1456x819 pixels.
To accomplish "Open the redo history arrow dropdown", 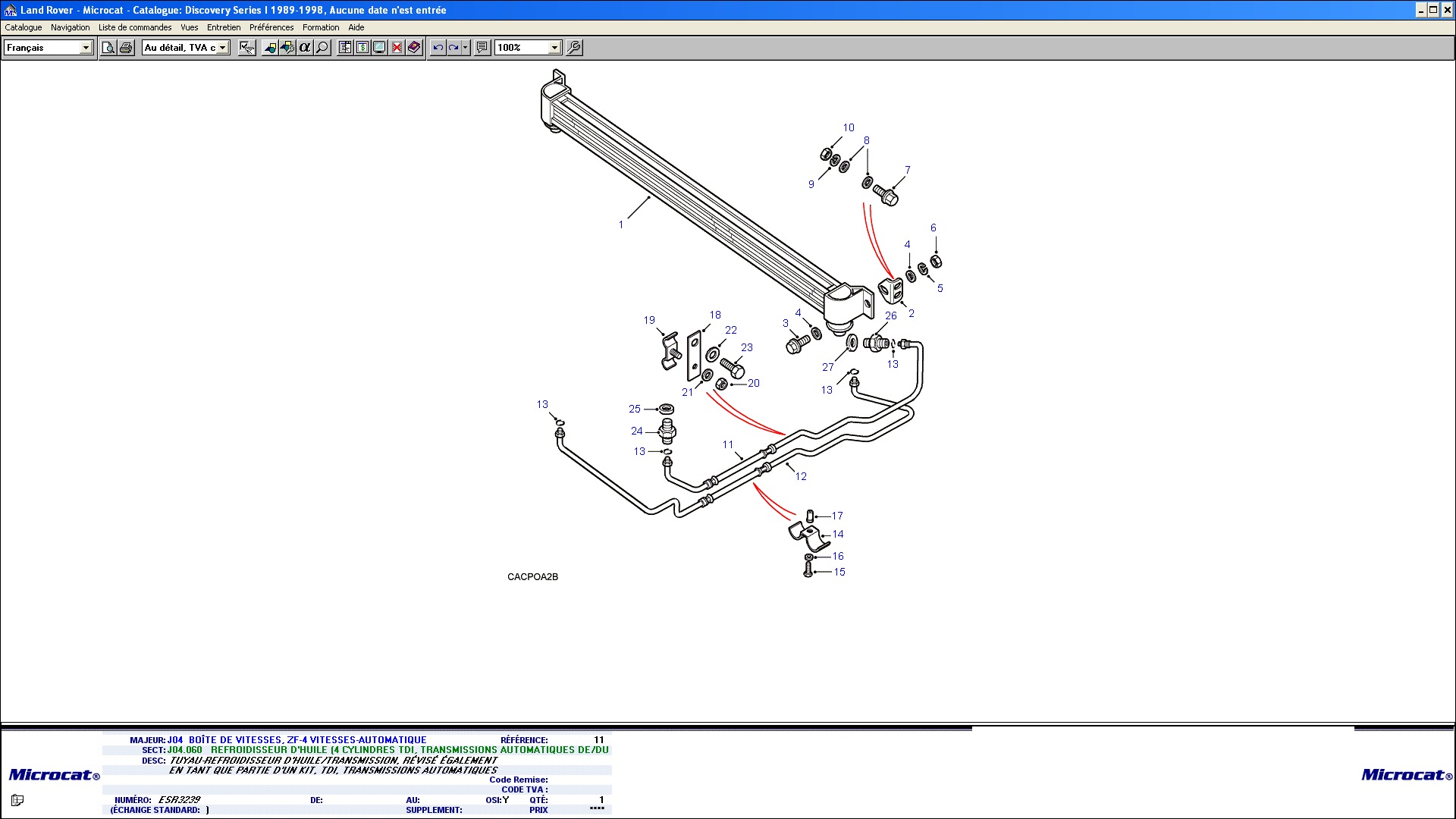I will [465, 48].
